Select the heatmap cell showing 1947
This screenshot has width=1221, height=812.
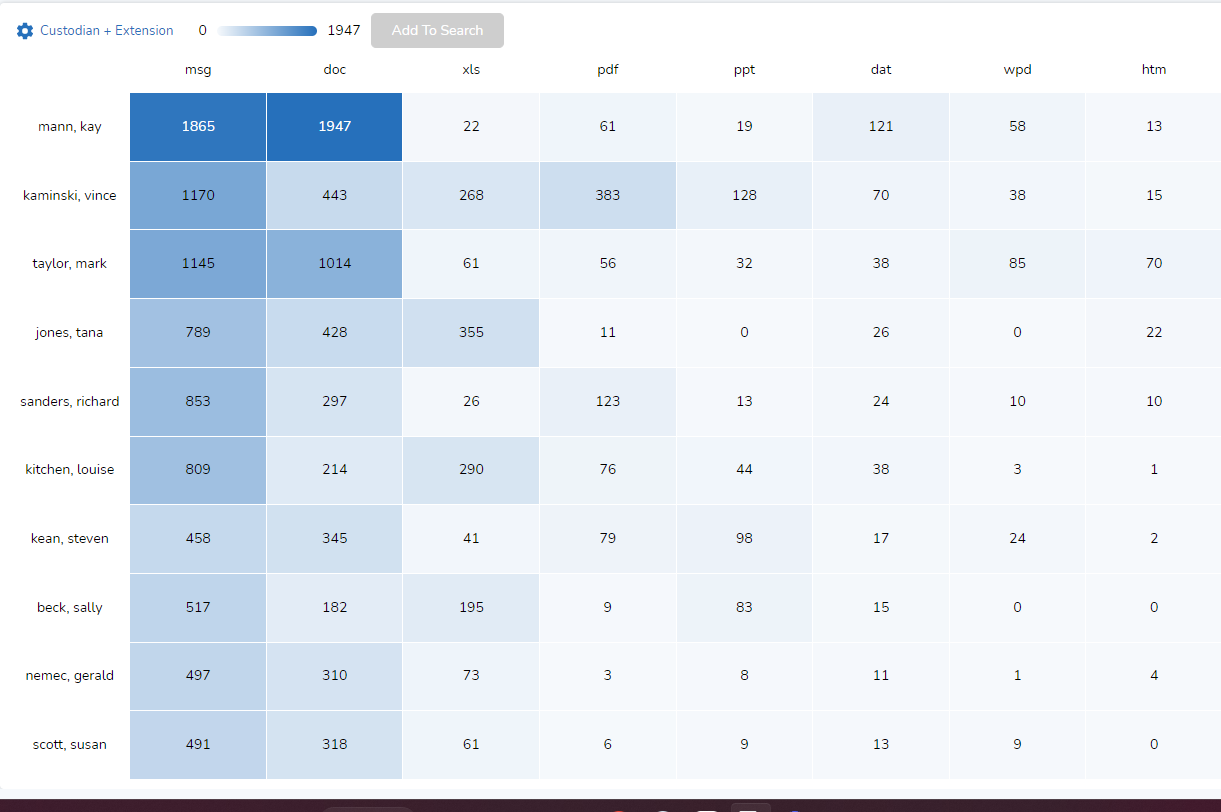[x=335, y=127]
